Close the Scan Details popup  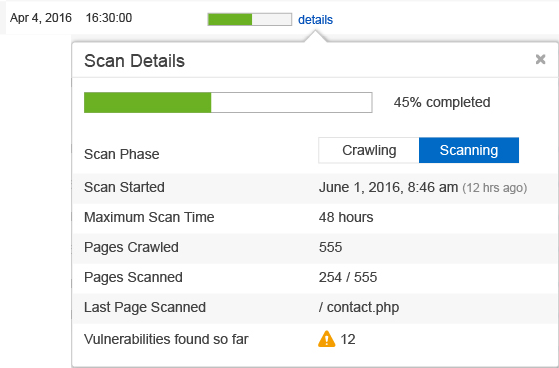coord(540,59)
